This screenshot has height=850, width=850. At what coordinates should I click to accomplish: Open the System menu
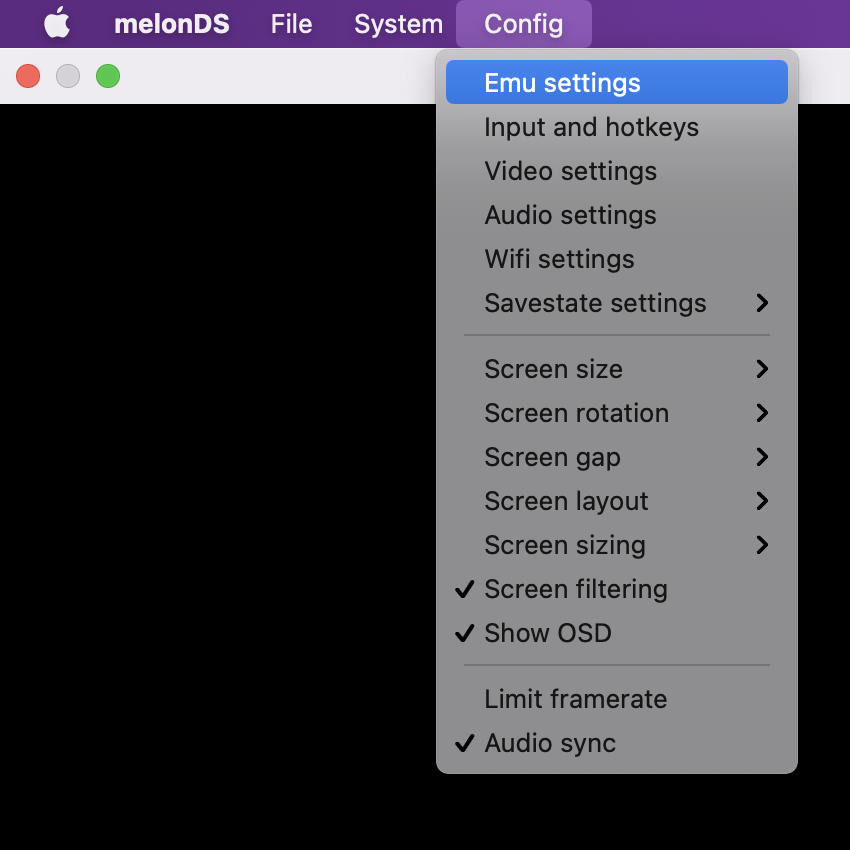pyautogui.click(x=397, y=24)
